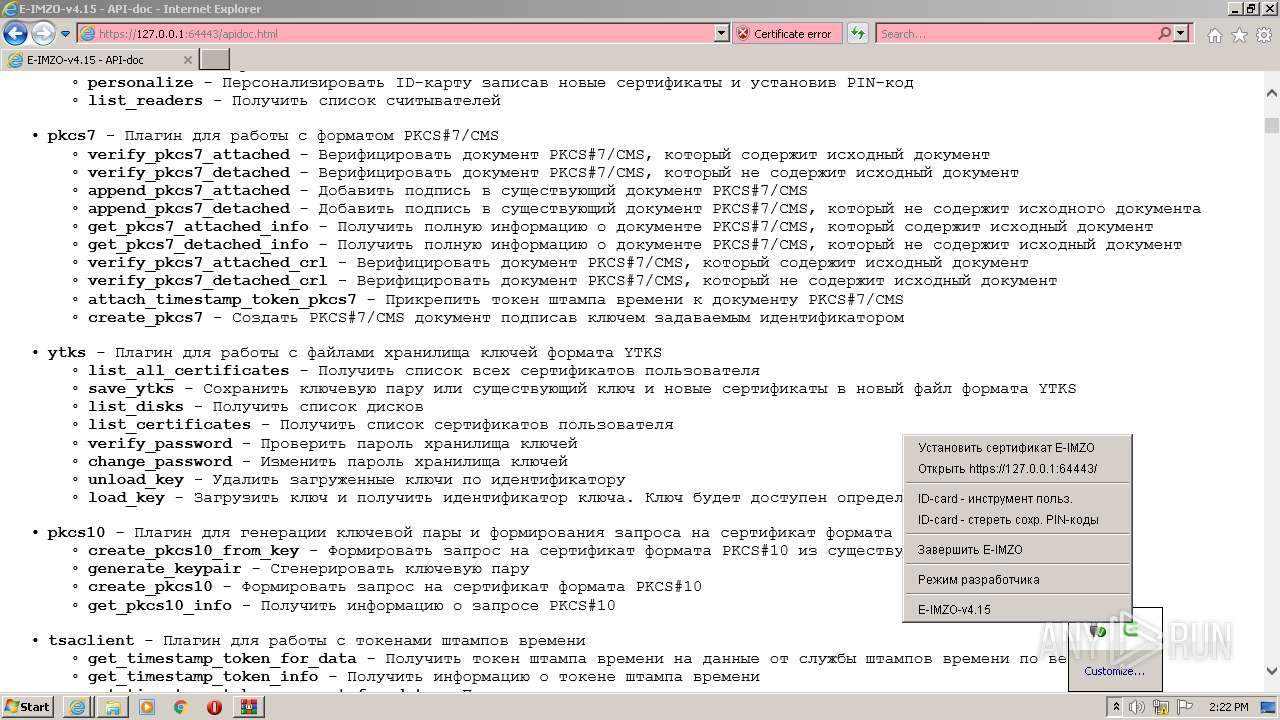1280x720 pixels.
Task: Open File Explorer taskbar icon
Action: pyautogui.click(x=112, y=707)
